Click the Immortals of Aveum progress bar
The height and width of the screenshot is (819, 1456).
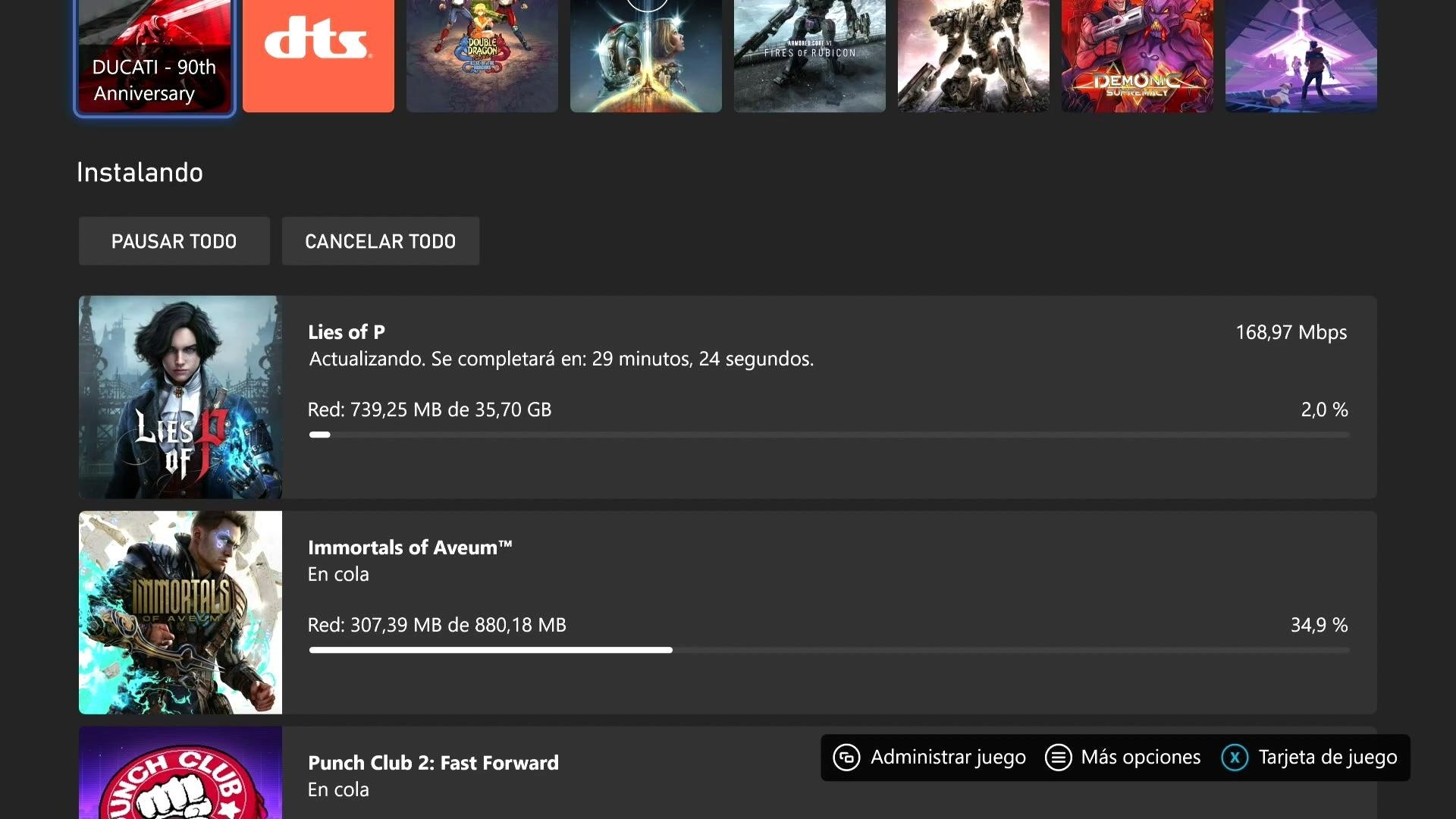pos(829,650)
